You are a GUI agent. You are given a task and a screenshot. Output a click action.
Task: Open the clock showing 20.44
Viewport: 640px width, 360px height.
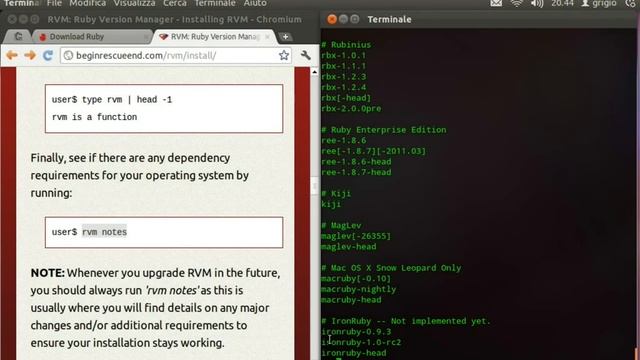coord(562,4)
